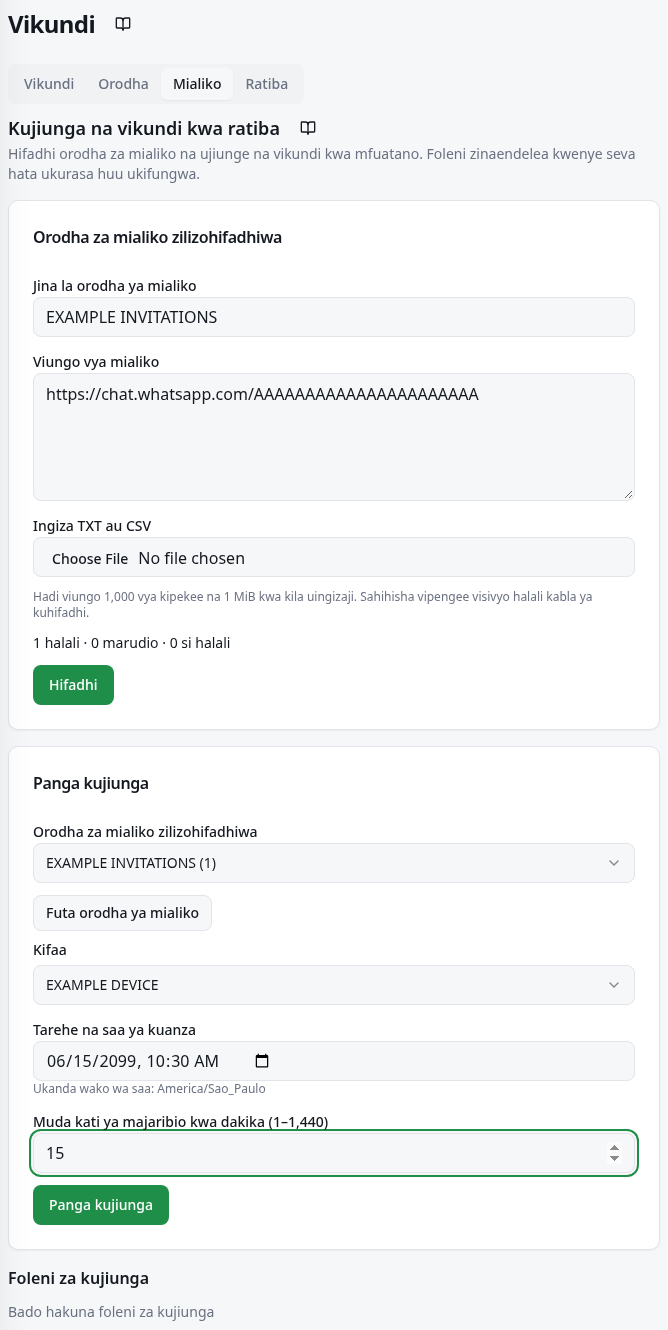Click the interval minutes field showing 15
Viewport: 668px width, 1330px height.
point(334,1153)
